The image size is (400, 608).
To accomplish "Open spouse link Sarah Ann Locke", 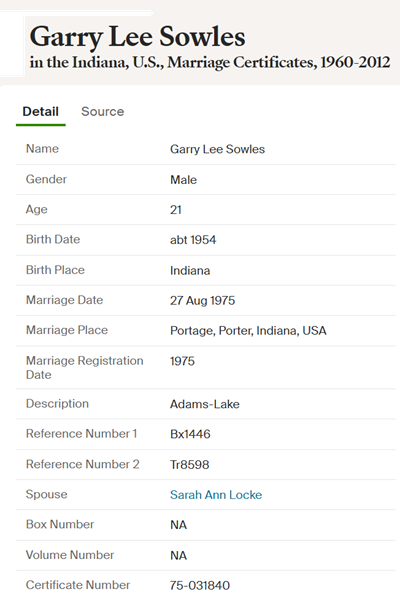I will click(216, 495).
